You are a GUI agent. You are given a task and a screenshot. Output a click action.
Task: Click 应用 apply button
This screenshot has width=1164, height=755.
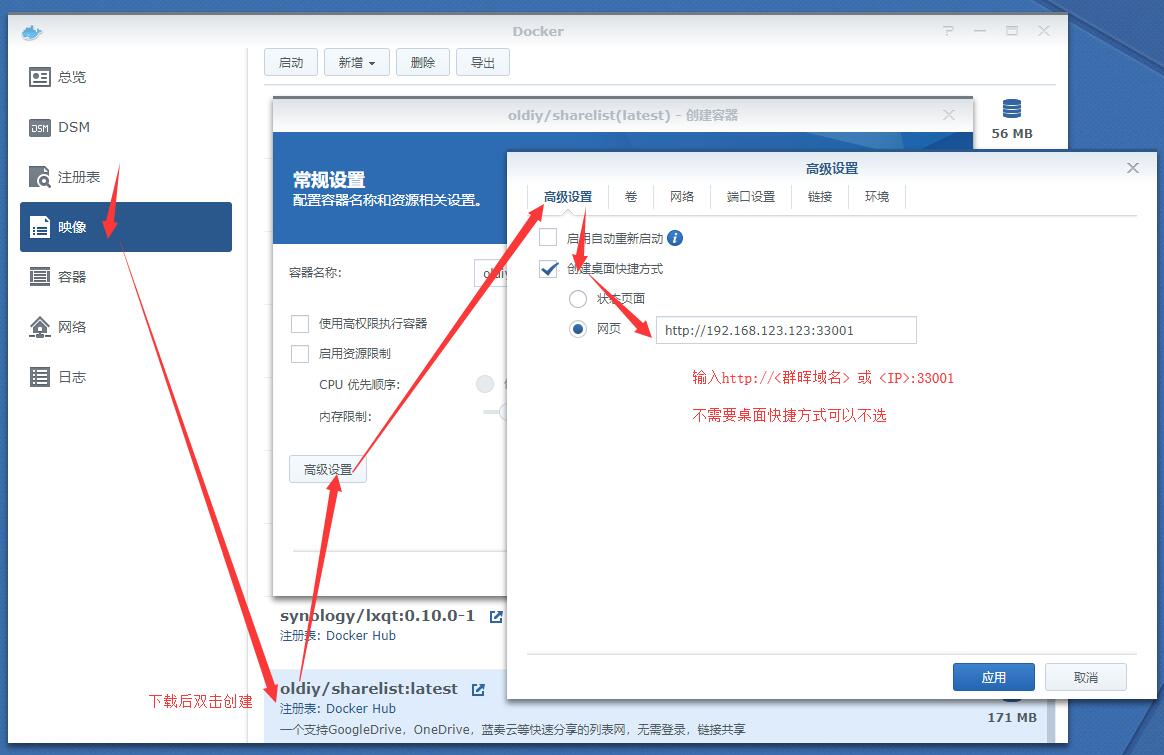click(993, 677)
